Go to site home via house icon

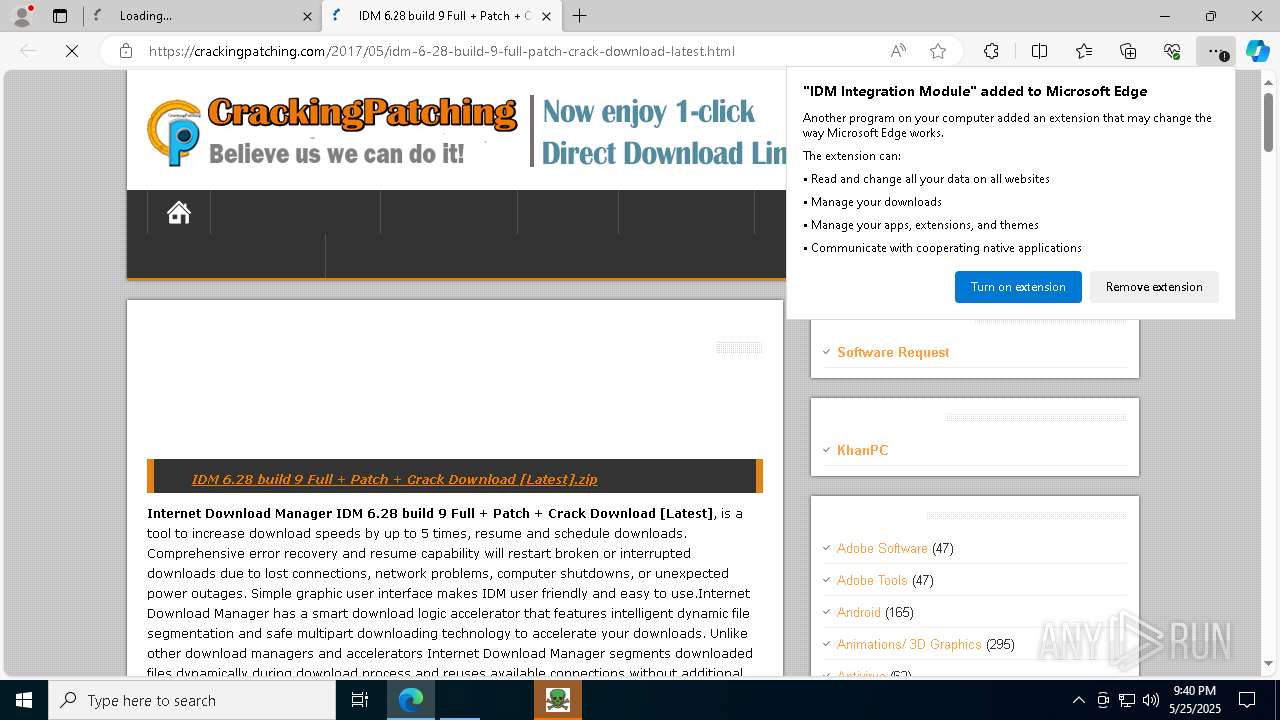(x=179, y=212)
